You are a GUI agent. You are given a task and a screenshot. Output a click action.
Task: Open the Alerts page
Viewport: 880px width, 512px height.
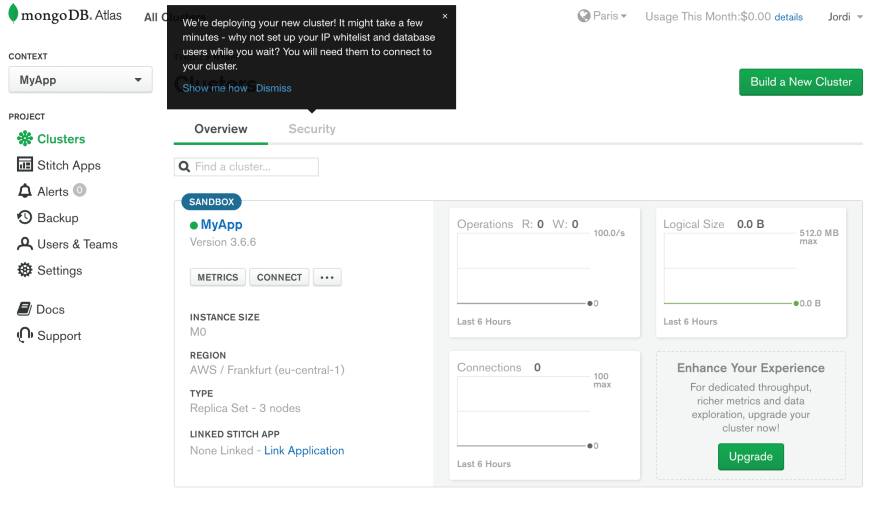(53, 191)
